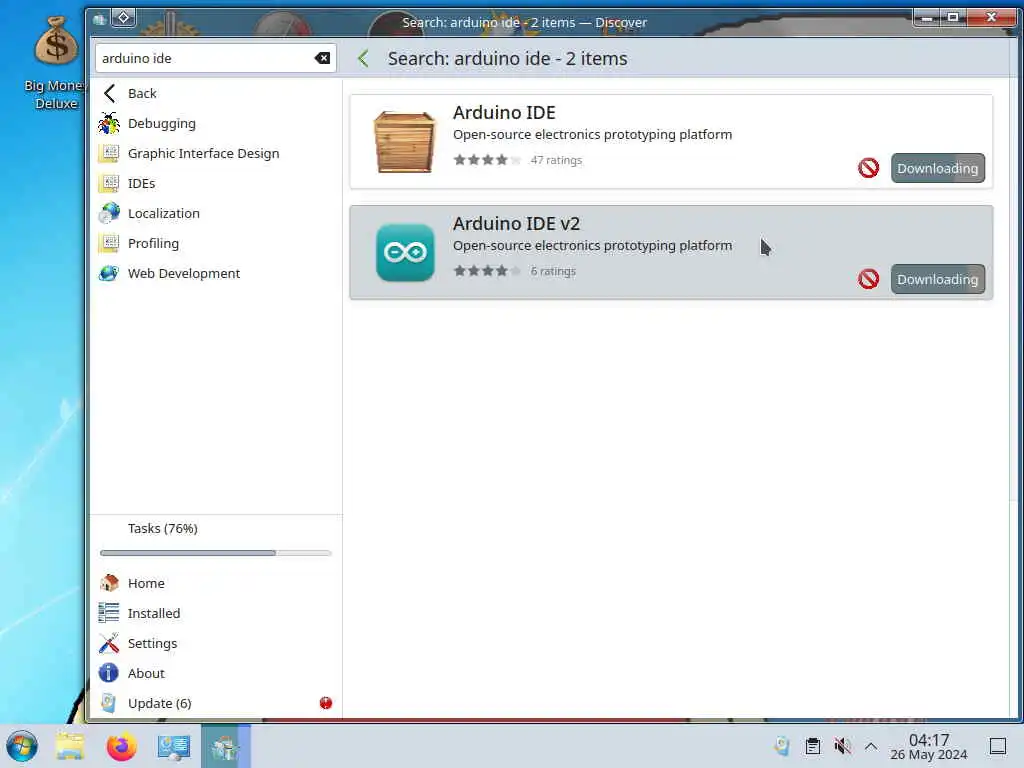The width and height of the screenshot is (1024, 768).
Task: Cancel the Arduino IDE download
Action: click(868, 168)
